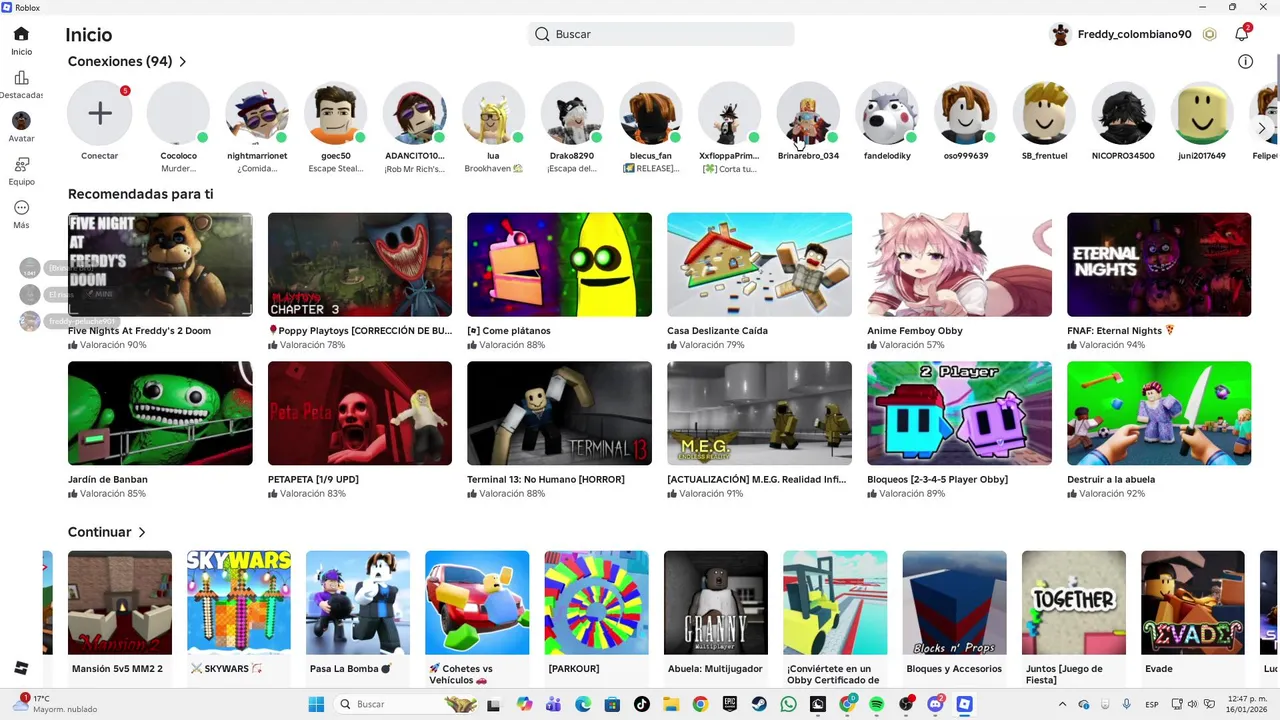Continue playing Mansión 5v5 MM2 2

120,618
